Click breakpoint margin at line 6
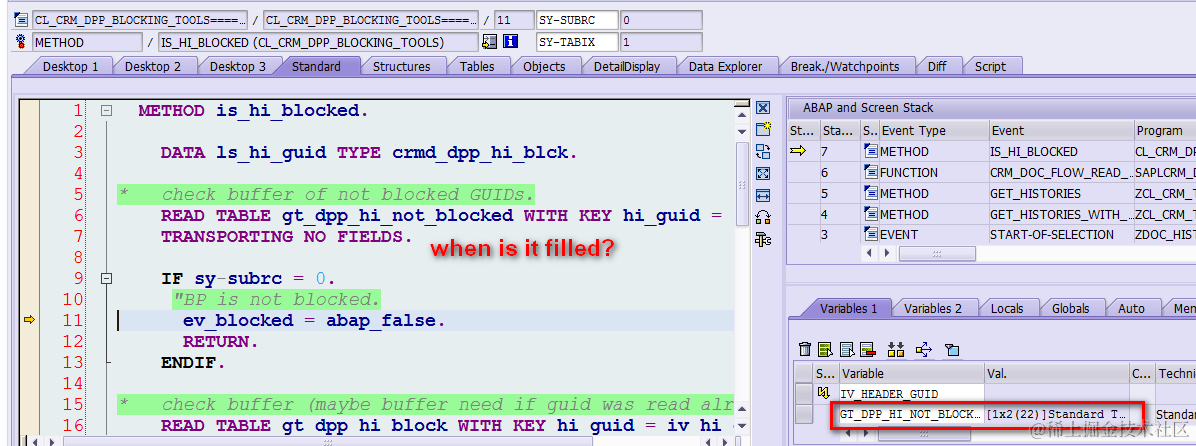Viewport: 1196px width, 446px height. pos(30,216)
